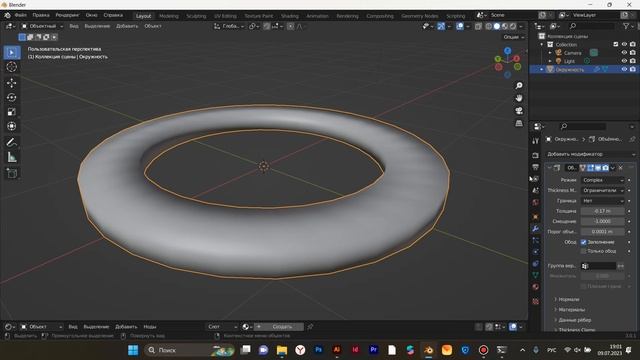Select the Select Box tool
The height and width of the screenshot is (360, 640).
(x=11, y=53)
